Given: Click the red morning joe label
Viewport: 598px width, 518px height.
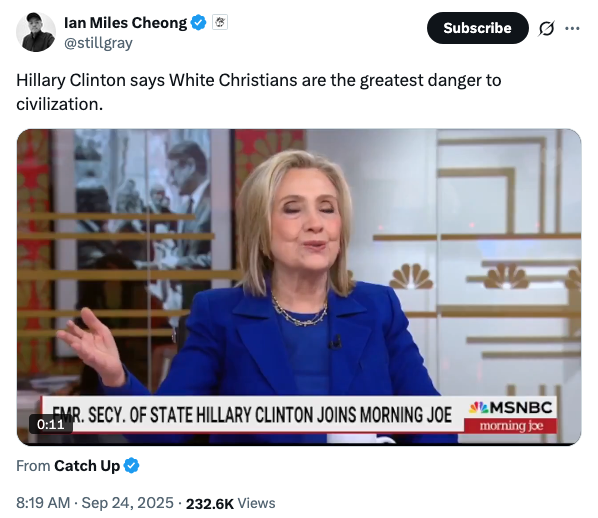Looking at the screenshot, I should point(511,425).
